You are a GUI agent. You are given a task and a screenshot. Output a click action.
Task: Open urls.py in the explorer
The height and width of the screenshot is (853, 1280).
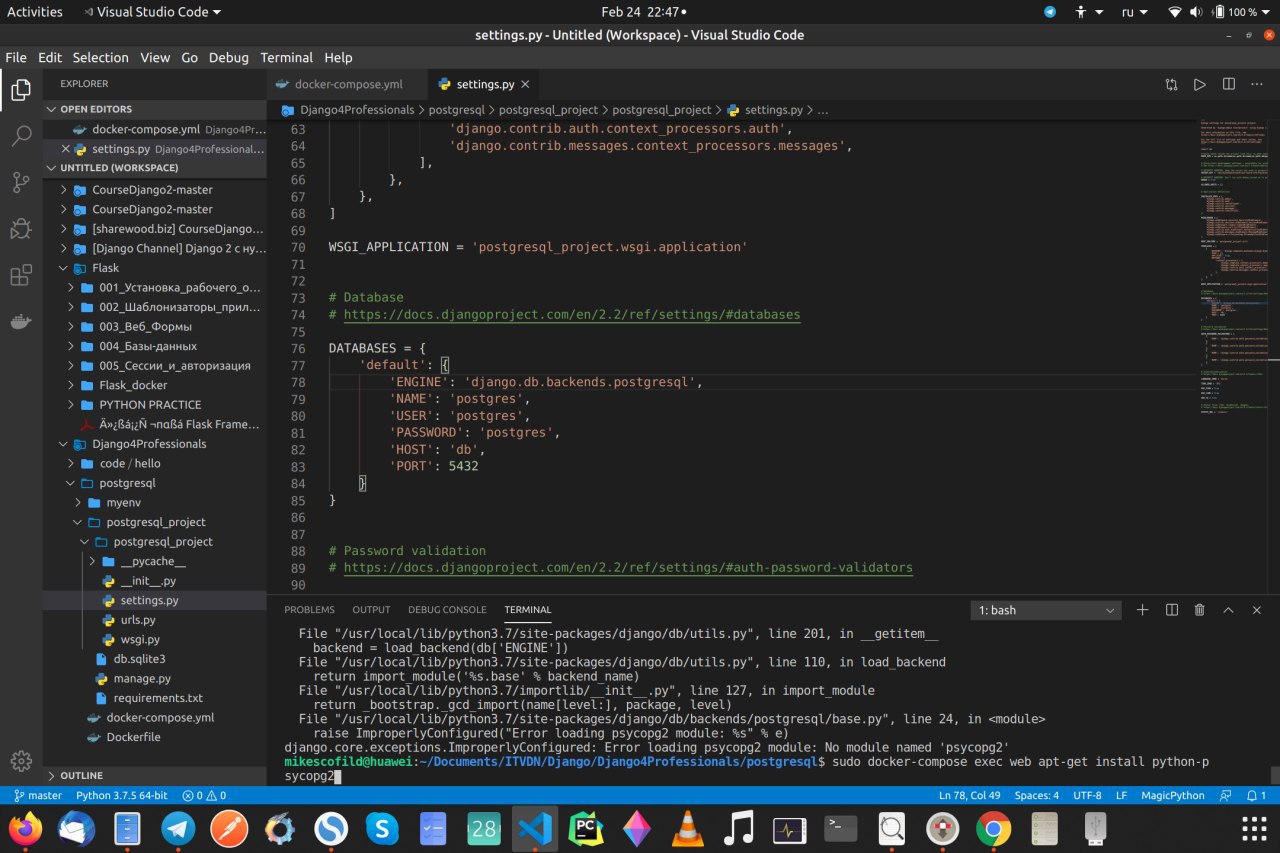(x=155, y=620)
